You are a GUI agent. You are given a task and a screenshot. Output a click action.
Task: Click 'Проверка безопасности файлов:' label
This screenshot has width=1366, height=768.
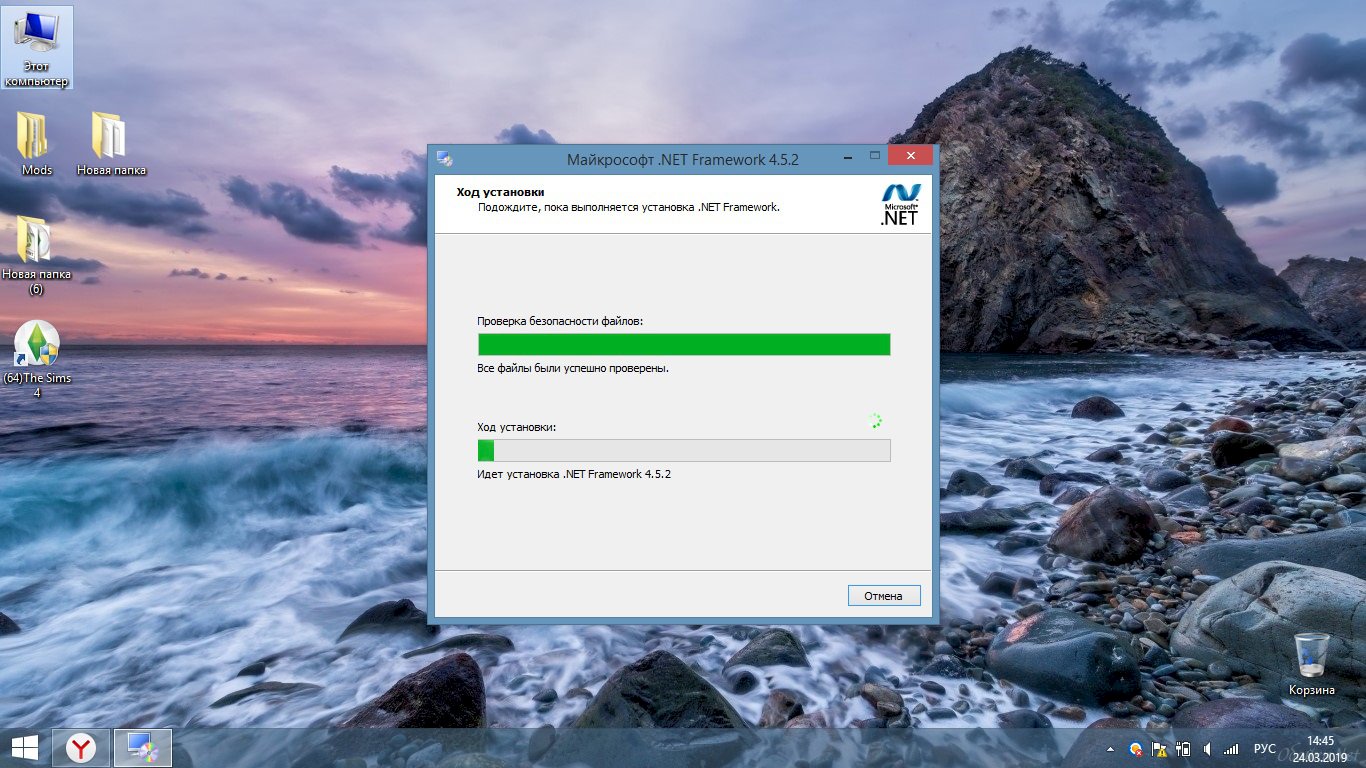point(560,322)
